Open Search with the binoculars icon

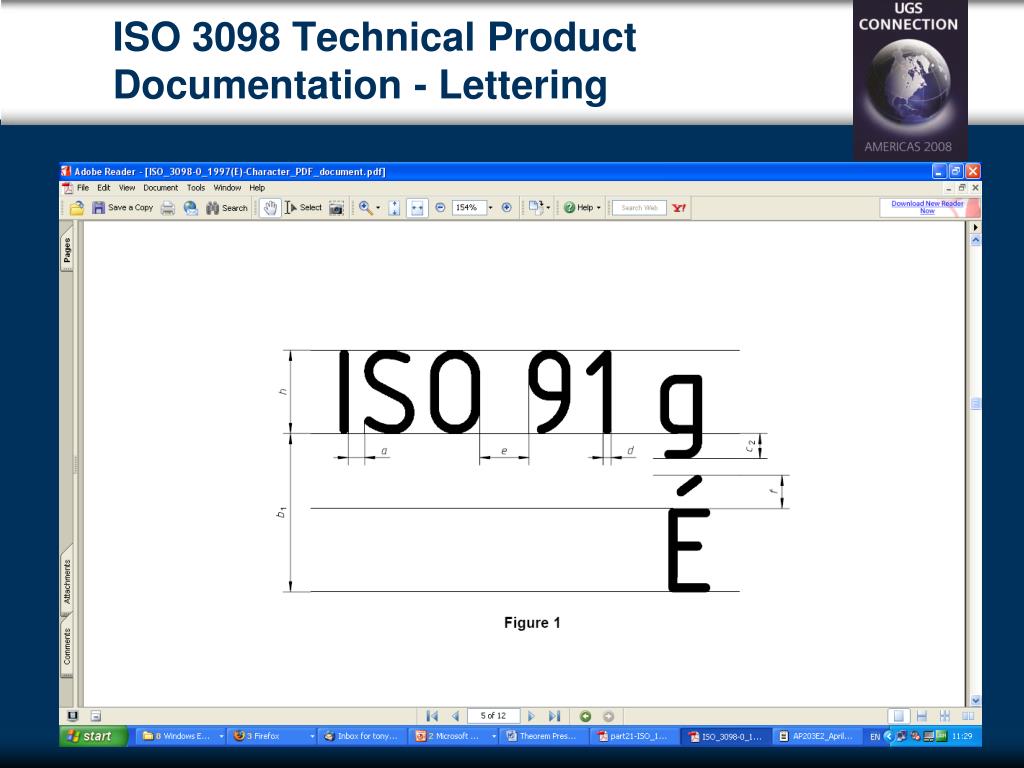coord(227,208)
